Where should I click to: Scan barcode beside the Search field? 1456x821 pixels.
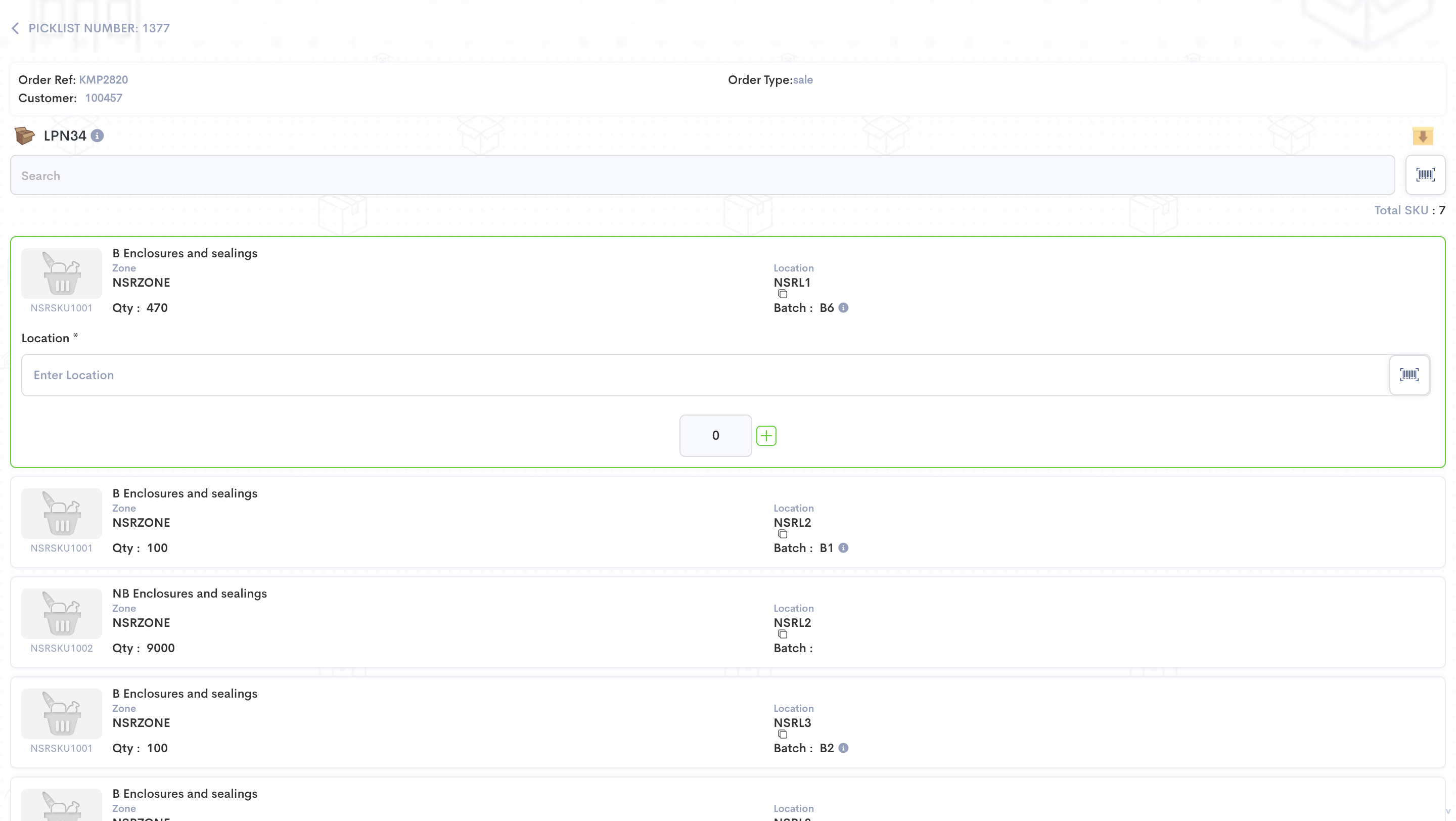pyautogui.click(x=1425, y=175)
